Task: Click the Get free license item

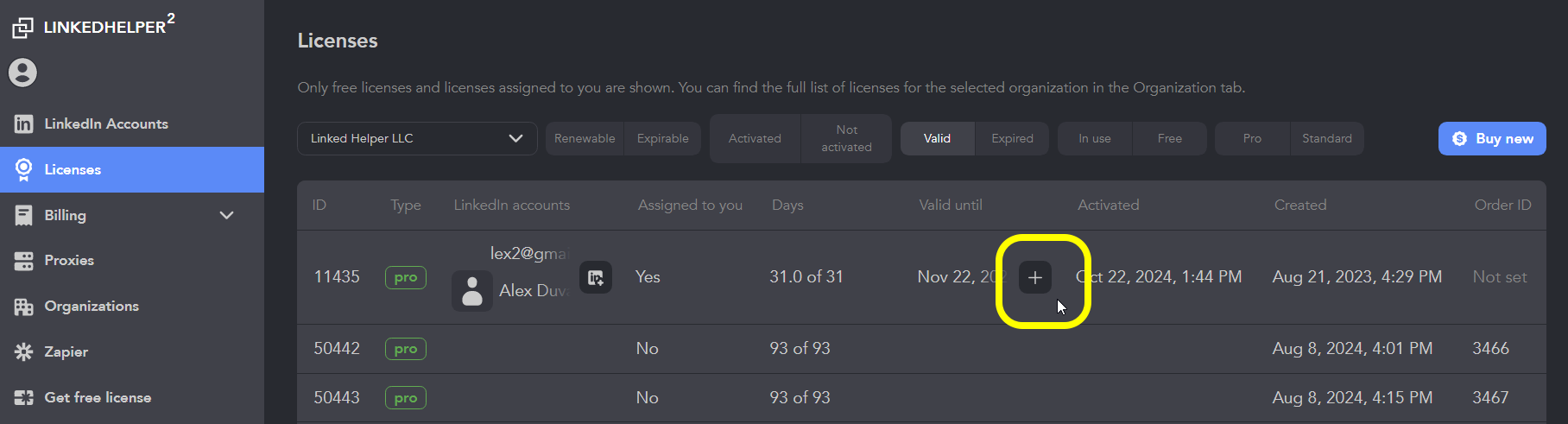Action: 98,397
